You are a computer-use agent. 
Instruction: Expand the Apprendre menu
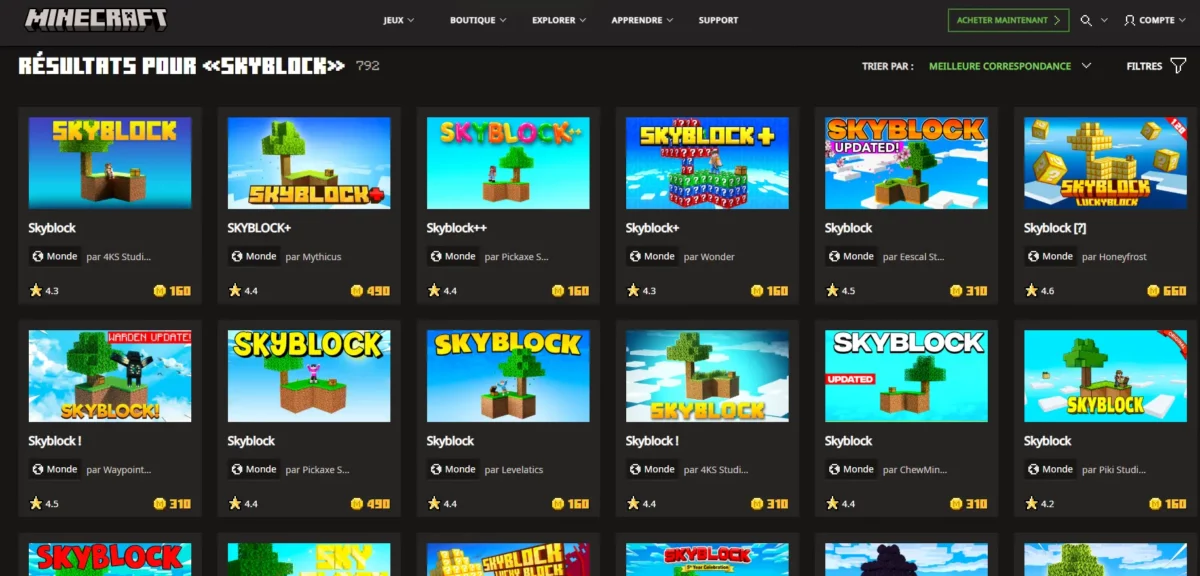point(642,20)
